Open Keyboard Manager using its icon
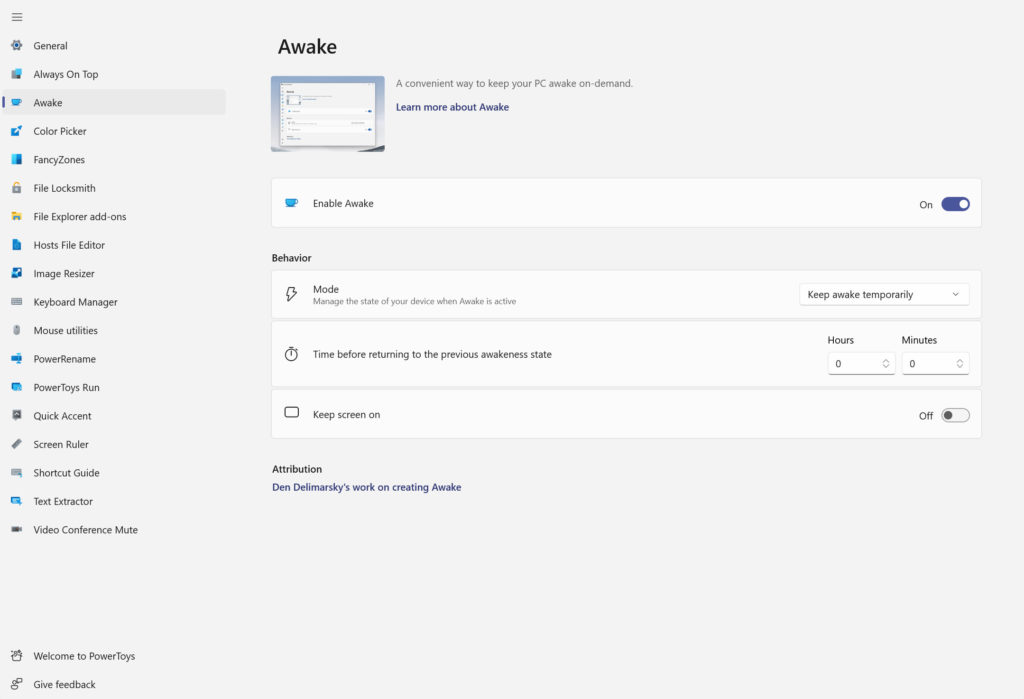The image size is (1024, 699). click(16, 302)
